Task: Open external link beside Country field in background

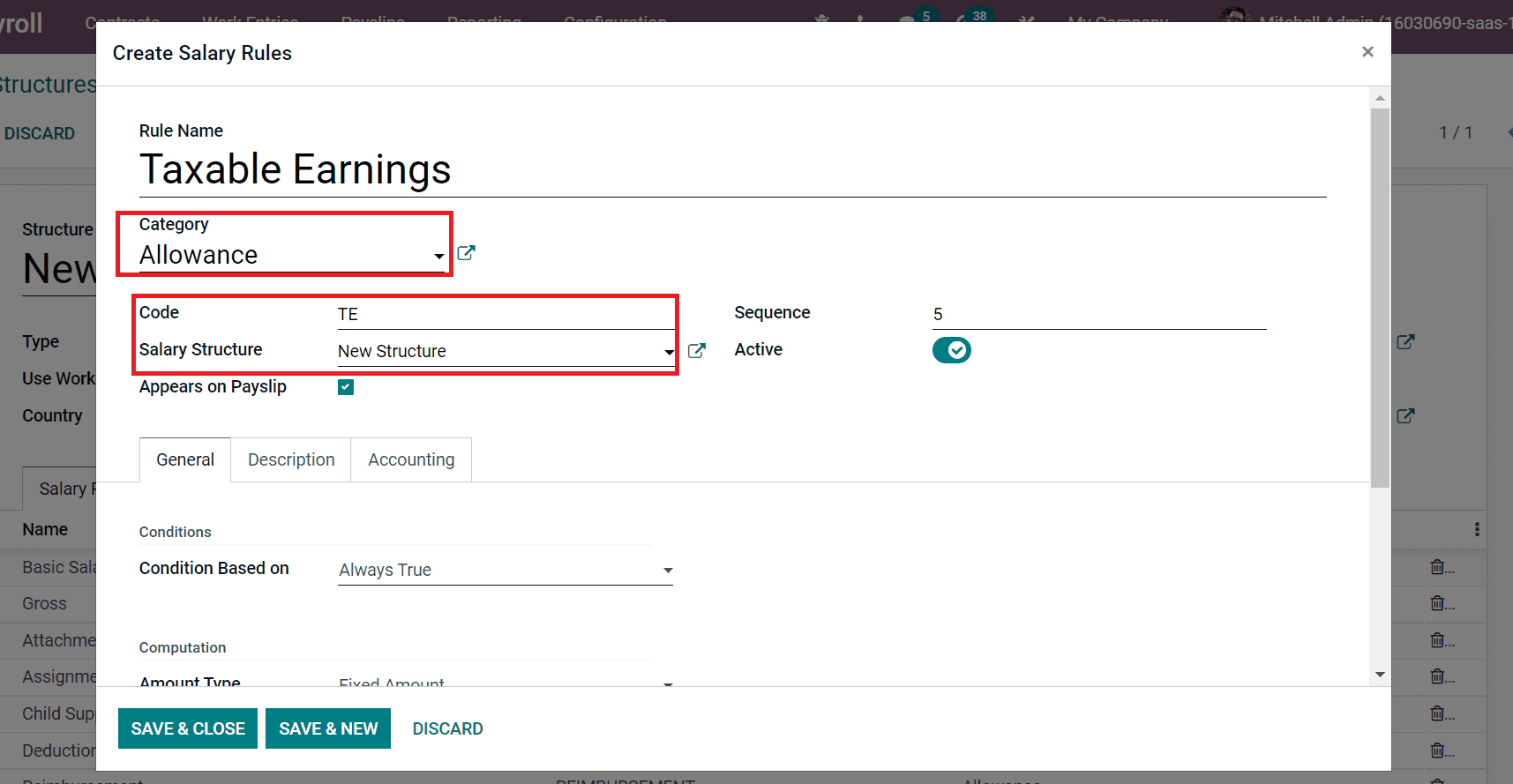Action: (x=1406, y=415)
